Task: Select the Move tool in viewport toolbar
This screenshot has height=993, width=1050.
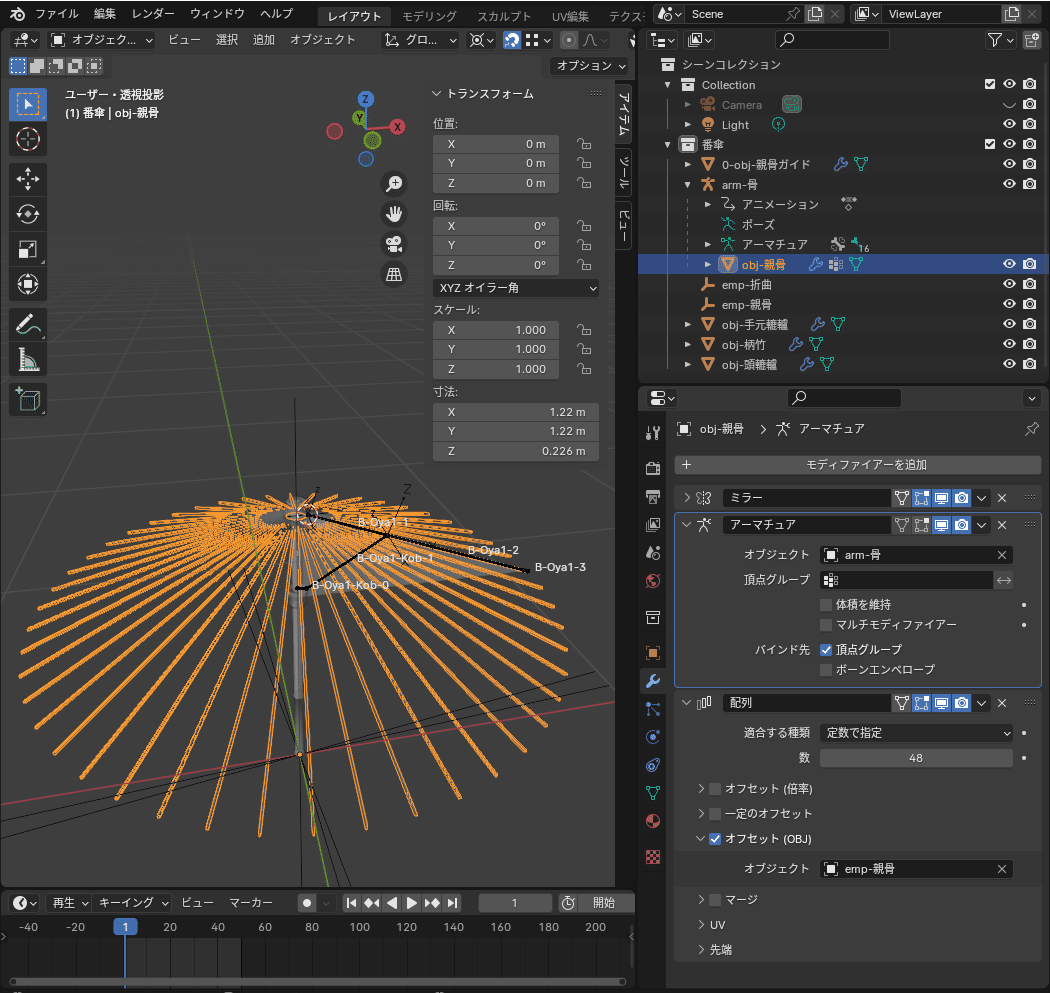Action: pyautogui.click(x=28, y=179)
